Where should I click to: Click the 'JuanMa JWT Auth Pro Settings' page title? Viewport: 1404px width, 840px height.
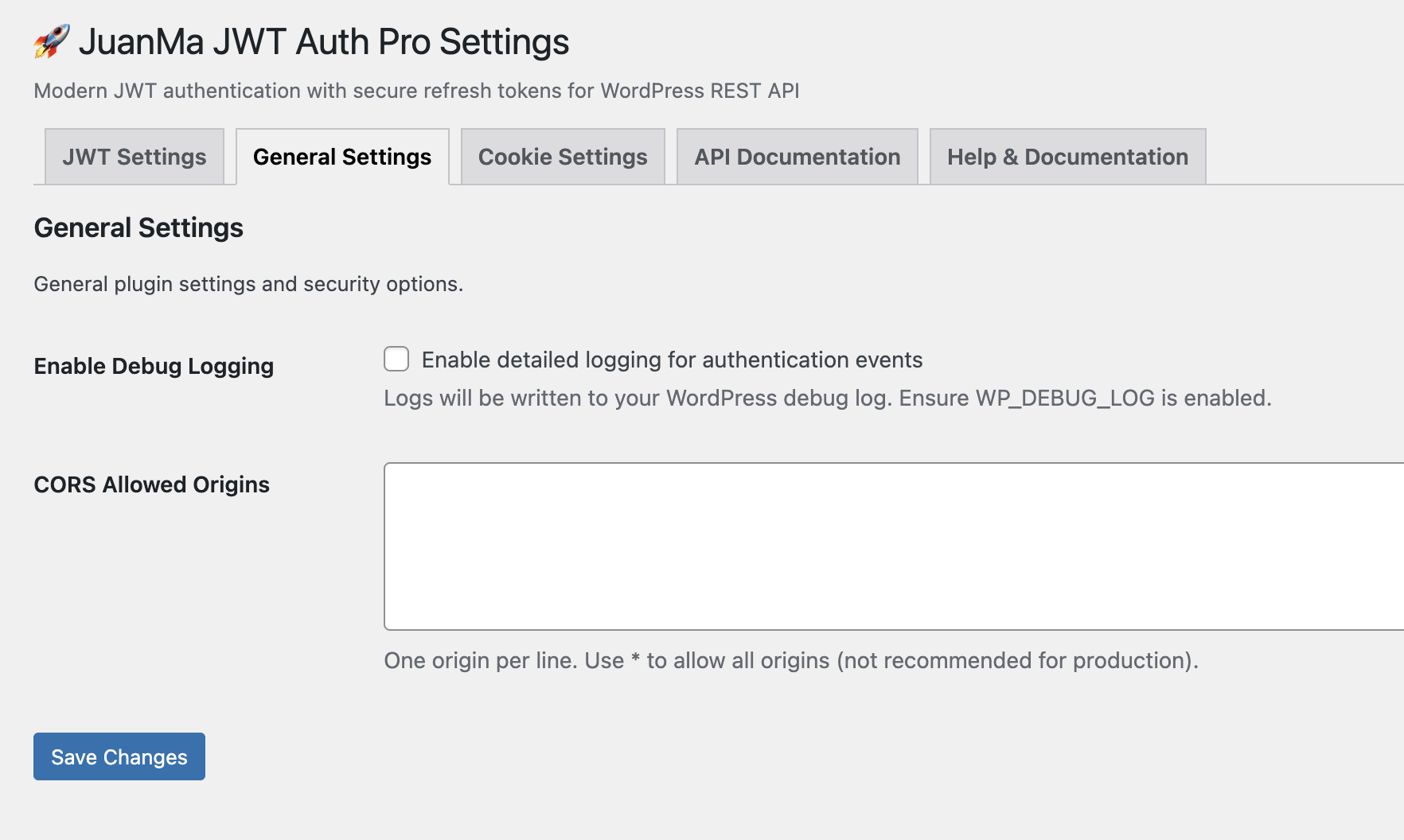click(323, 41)
